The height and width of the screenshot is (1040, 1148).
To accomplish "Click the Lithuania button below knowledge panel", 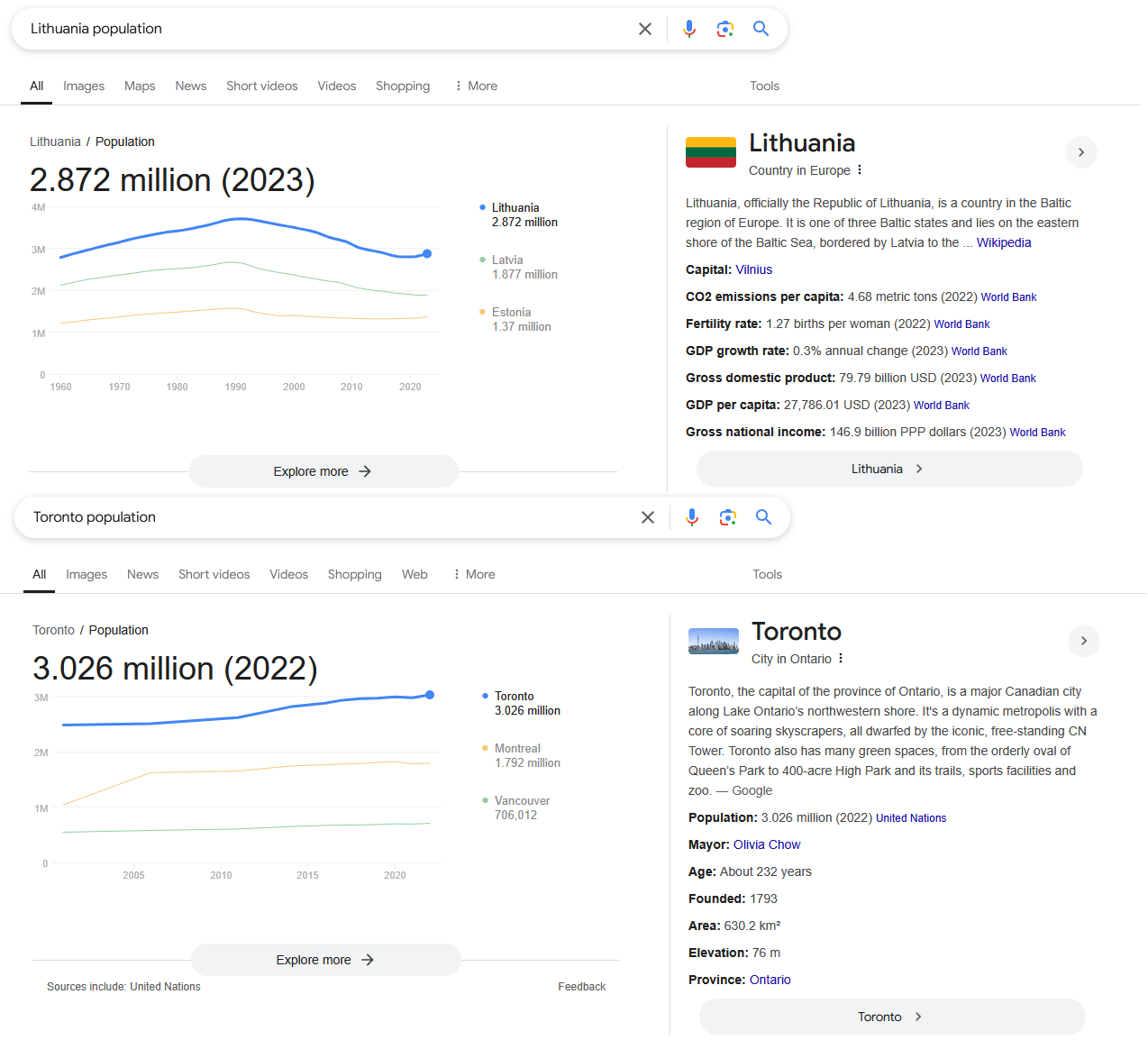I will point(889,469).
